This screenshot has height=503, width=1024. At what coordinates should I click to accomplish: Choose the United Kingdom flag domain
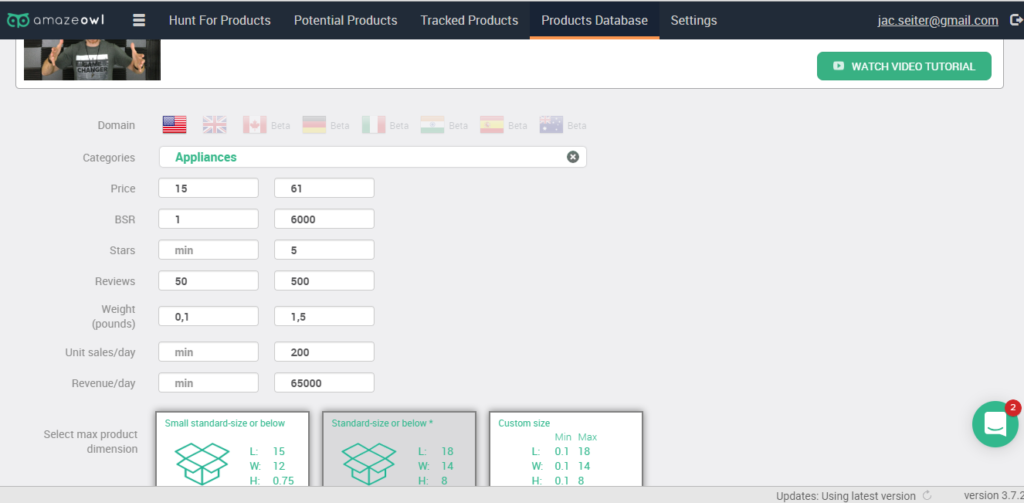tap(214, 125)
